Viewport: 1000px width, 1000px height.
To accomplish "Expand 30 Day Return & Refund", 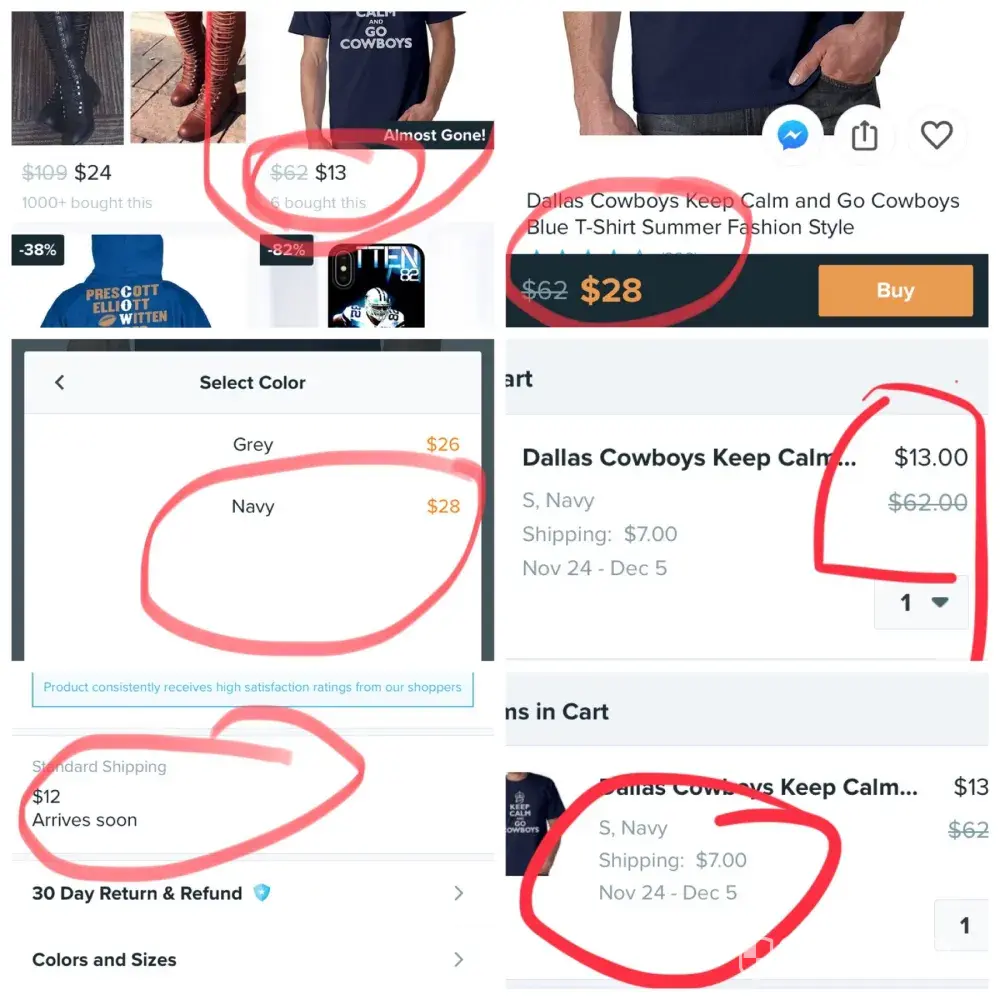I will pos(253,893).
